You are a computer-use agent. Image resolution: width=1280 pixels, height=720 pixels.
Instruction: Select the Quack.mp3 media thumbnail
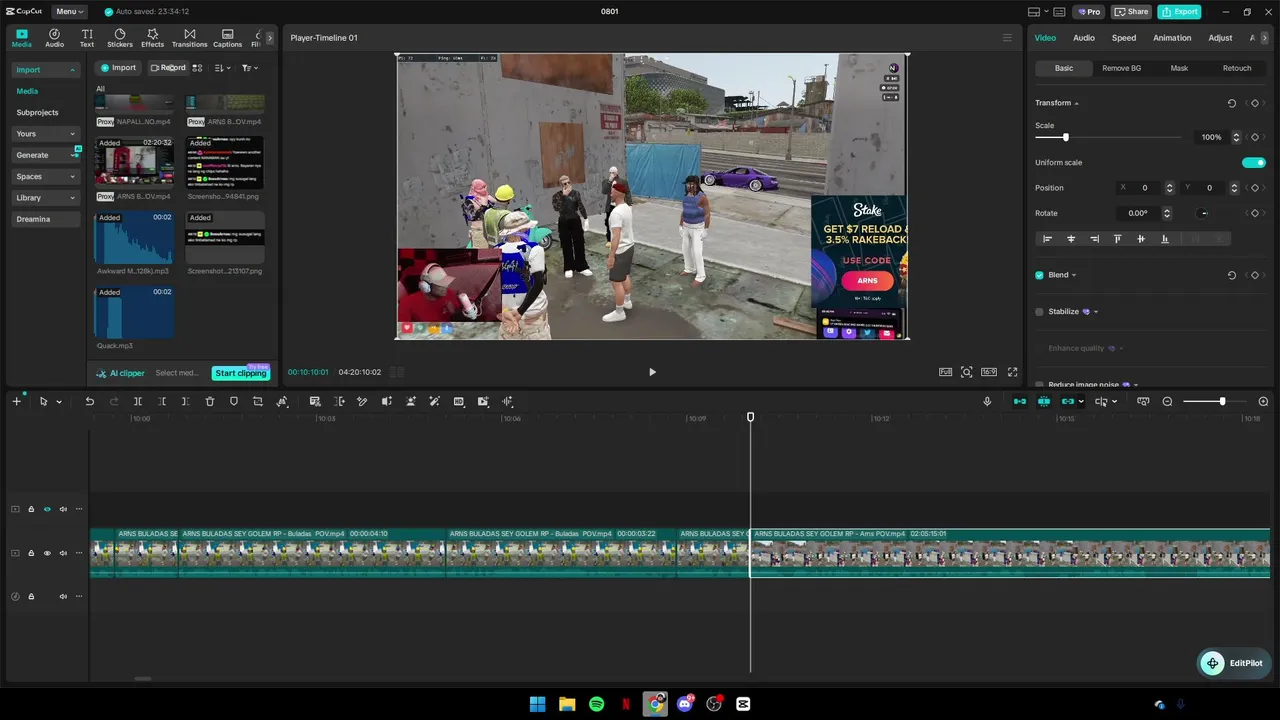134,312
